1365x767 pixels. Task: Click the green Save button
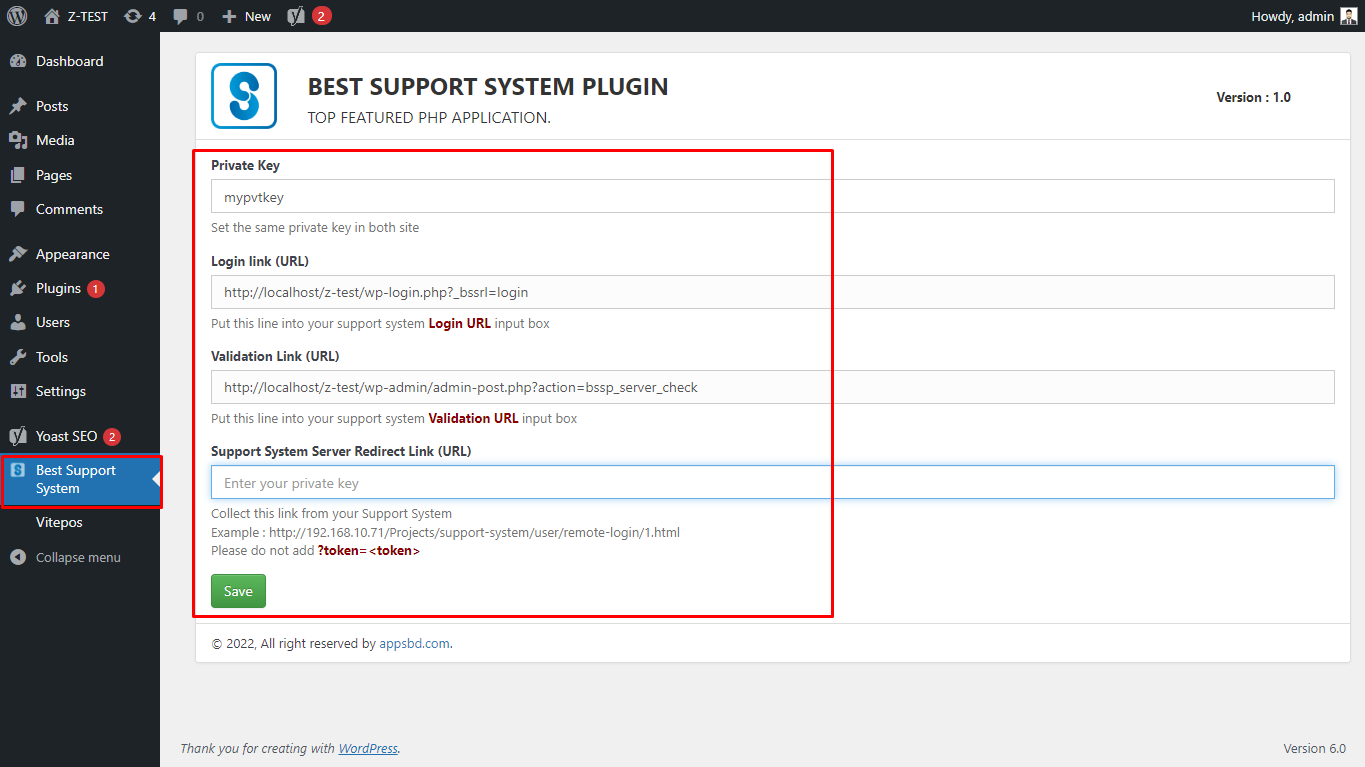pos(238,591)
